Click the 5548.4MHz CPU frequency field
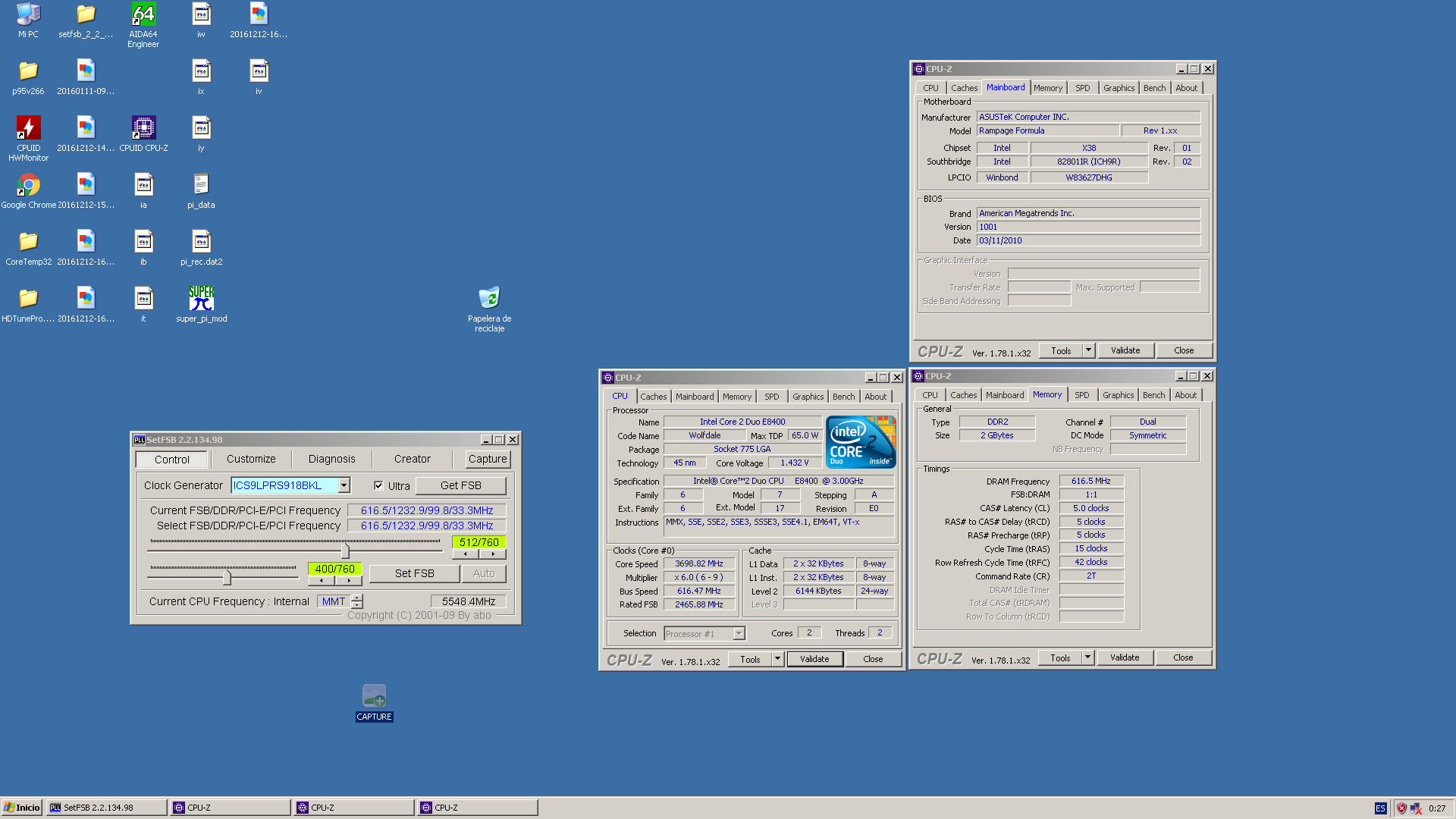Viewport: 1456px width, 819px height. tap(469, 601)
